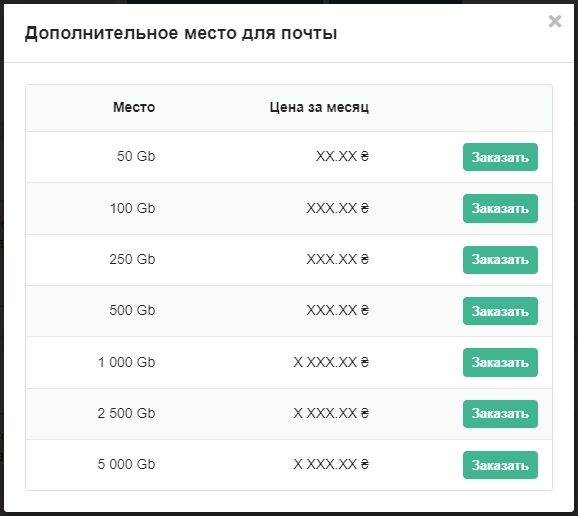Order the 100 Gb mail storage plan
This screenshot has width=578, height=516.
click(500, 209)
